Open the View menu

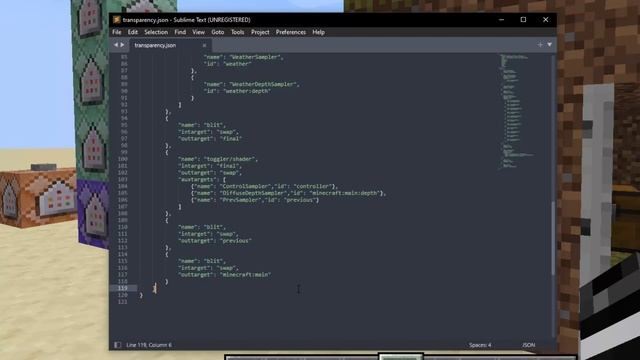(x=198, y=32)
